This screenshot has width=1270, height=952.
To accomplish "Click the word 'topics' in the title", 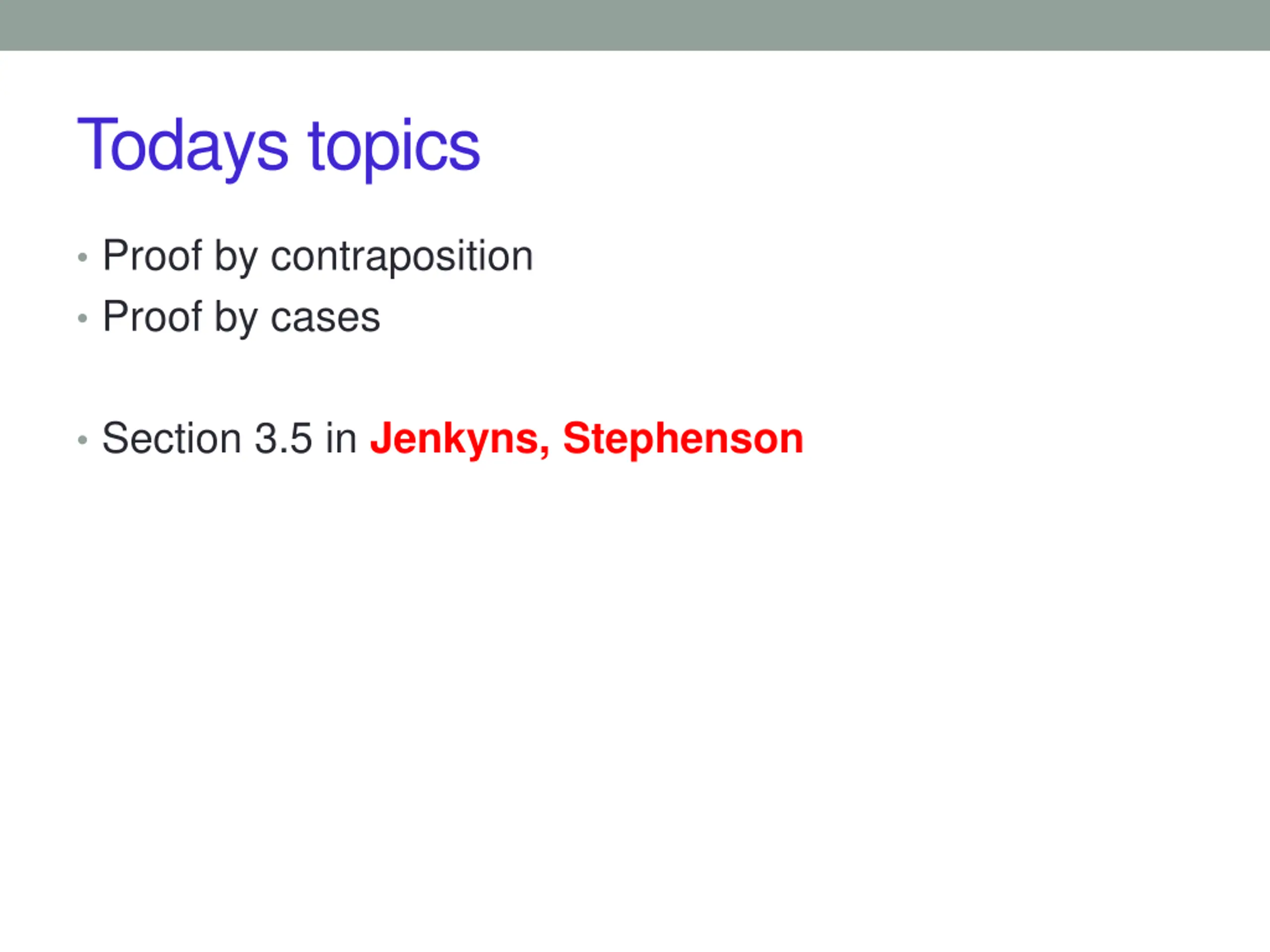I will coord(394,148).
